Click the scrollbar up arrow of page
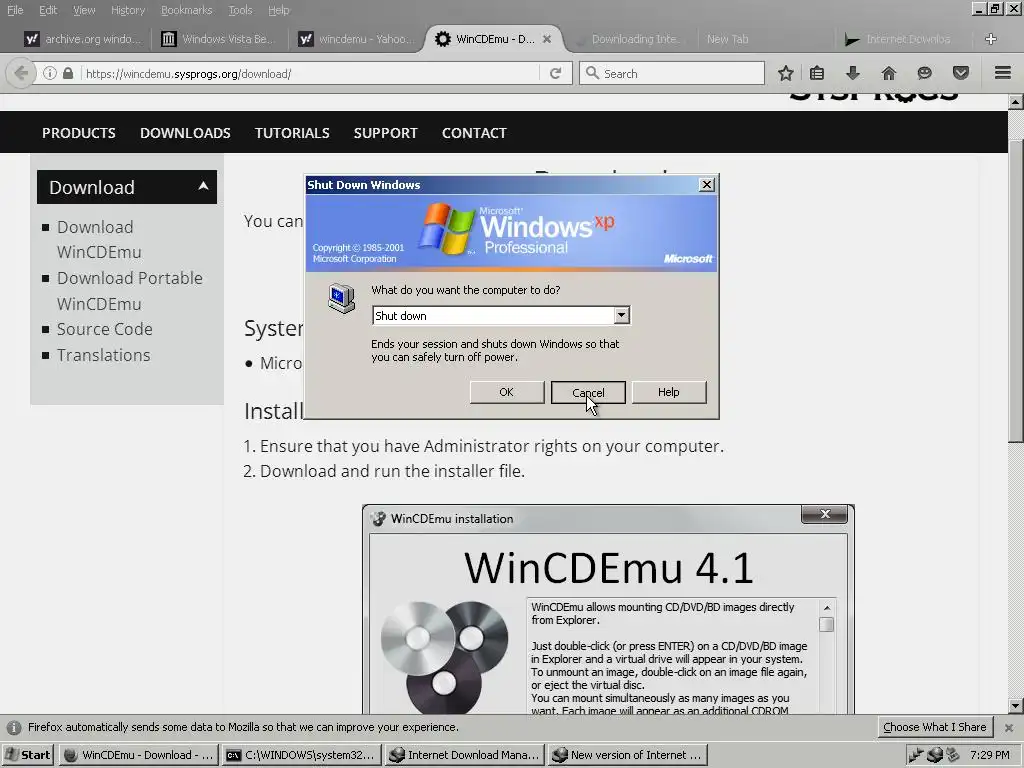Viewport: 1024px width, 768px height. [x=1015, y=102]
